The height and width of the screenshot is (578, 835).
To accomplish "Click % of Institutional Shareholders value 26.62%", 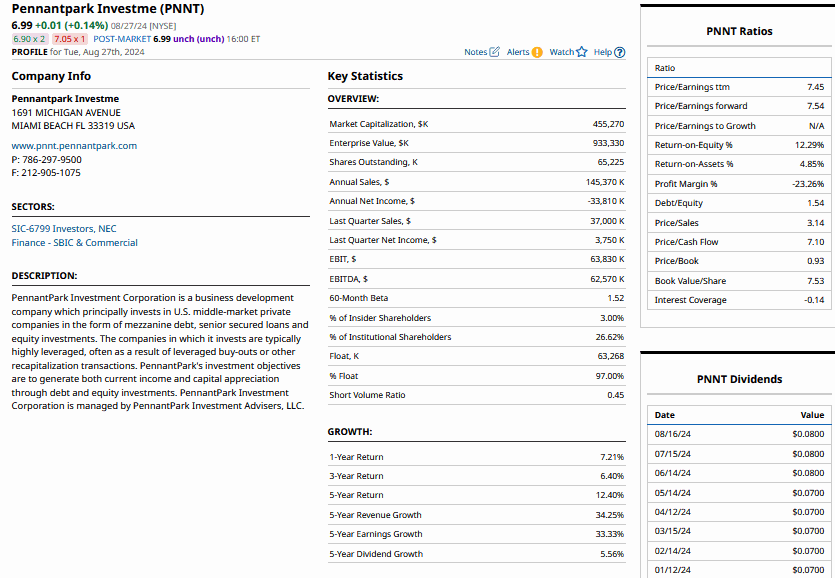I will [610, 337].
